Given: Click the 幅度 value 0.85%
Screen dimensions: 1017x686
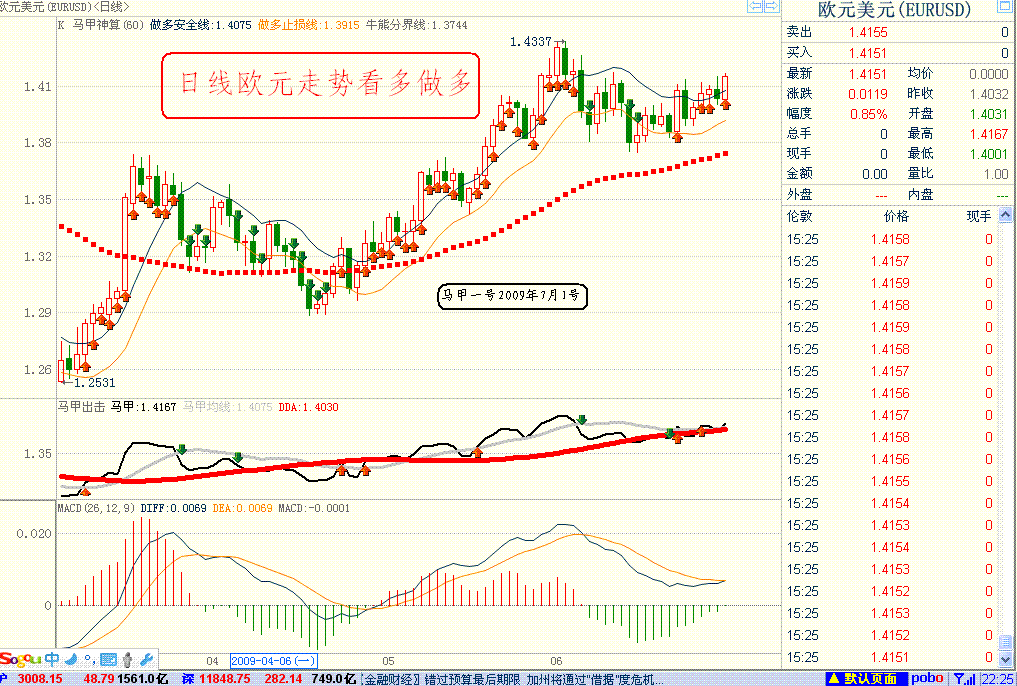Looking at the screenshot, I should (x=868, y=114).
